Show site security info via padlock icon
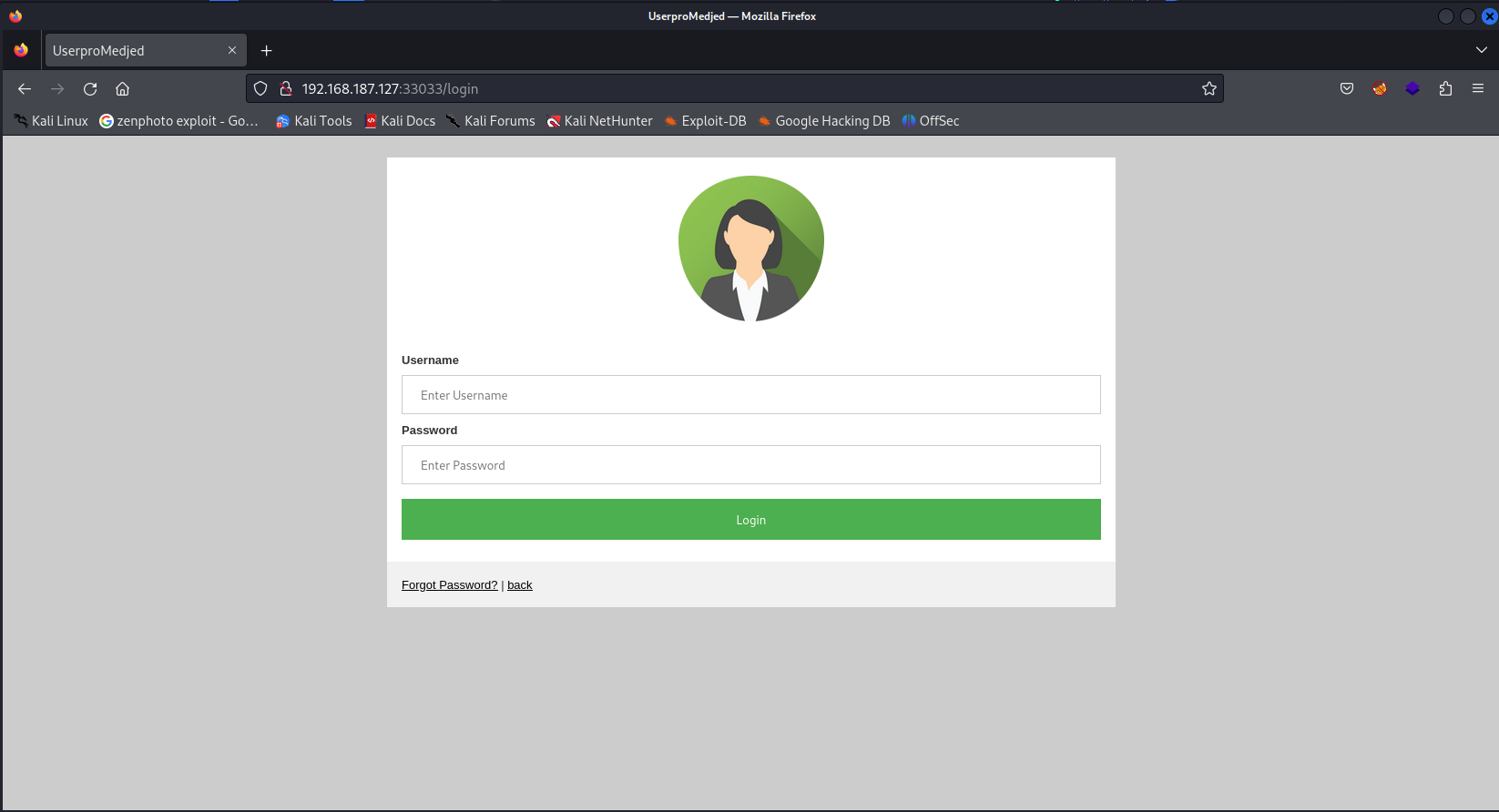This screenshot has height=812, width=1499. click(x=285, y=88)
